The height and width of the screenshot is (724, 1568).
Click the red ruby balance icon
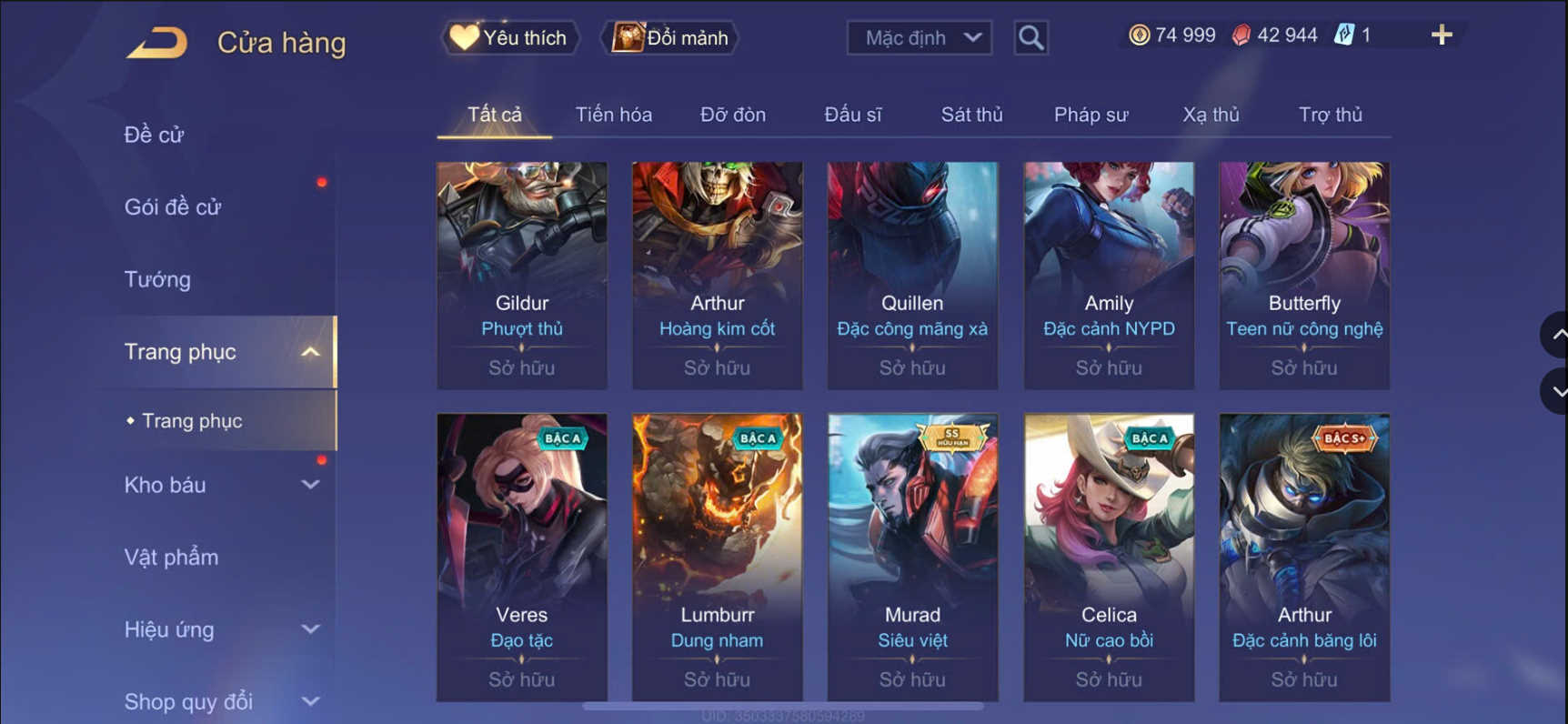pos(1241,35)
